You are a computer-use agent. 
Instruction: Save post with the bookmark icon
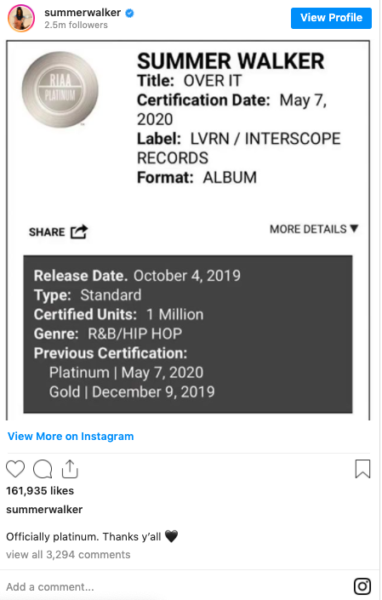(x=362, y=469)
